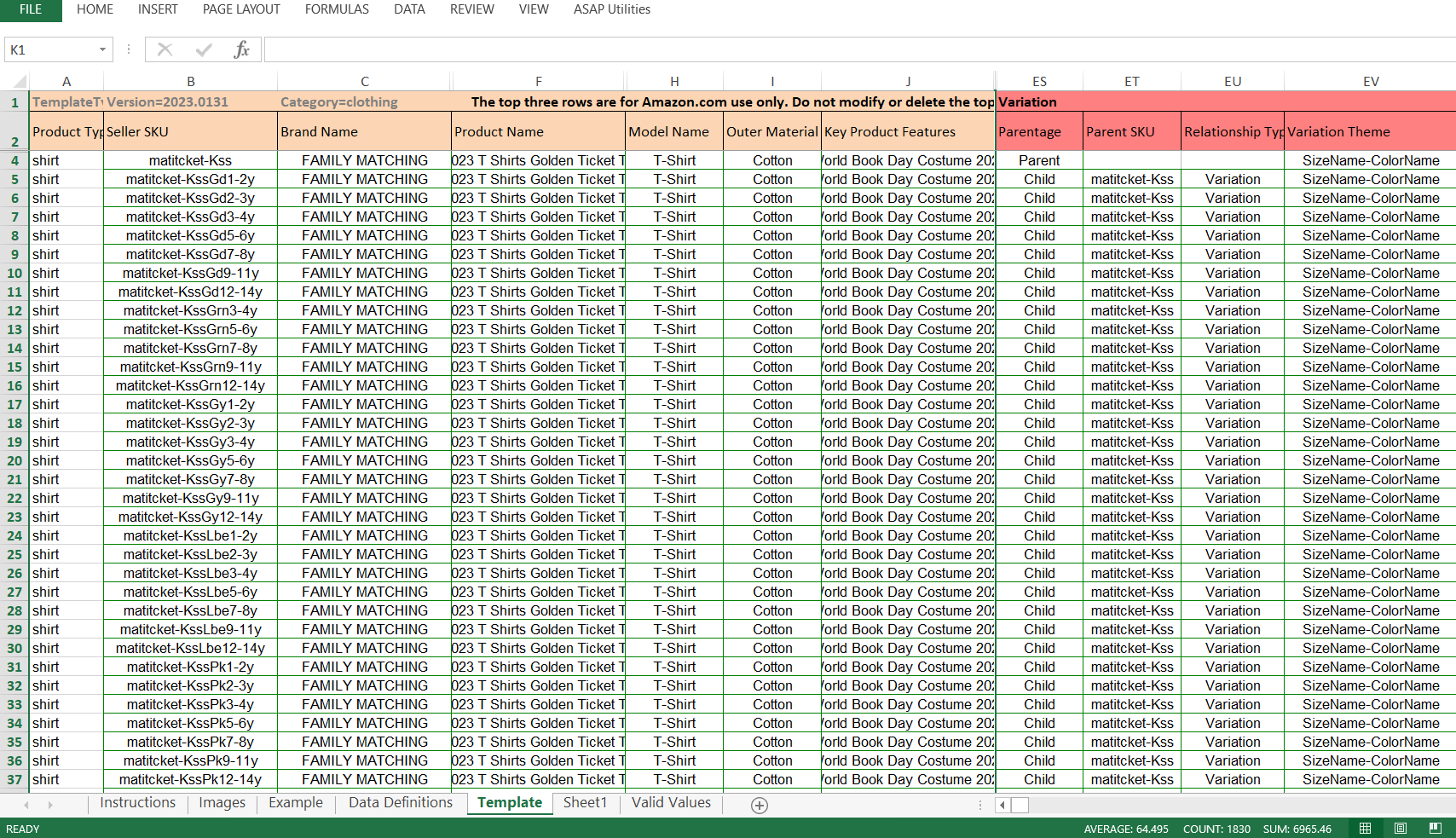Click the formula bar options dots handle
The height and width of the screenshot is (838, 1456).
pos(129,49)
